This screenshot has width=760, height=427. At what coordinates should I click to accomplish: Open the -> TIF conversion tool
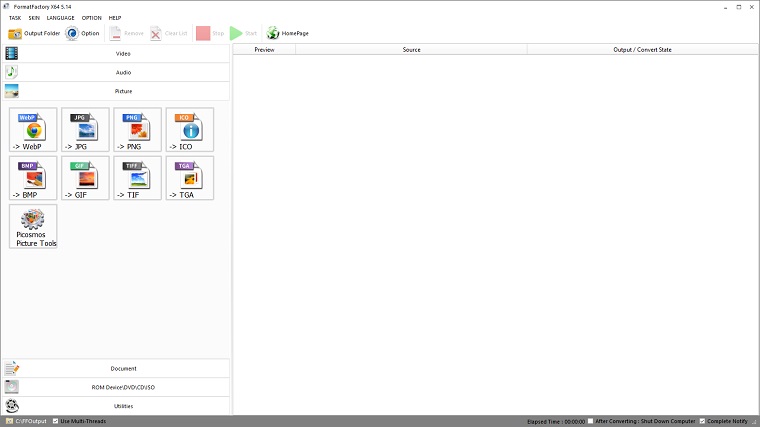point(138,178)
